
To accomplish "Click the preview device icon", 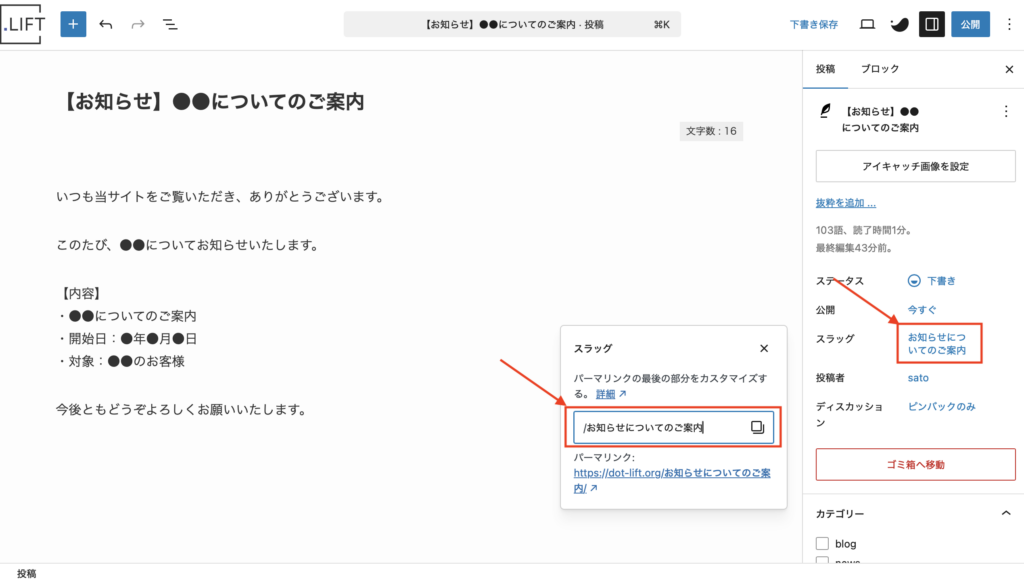I will pyautogui.click(x=867, y=24).
